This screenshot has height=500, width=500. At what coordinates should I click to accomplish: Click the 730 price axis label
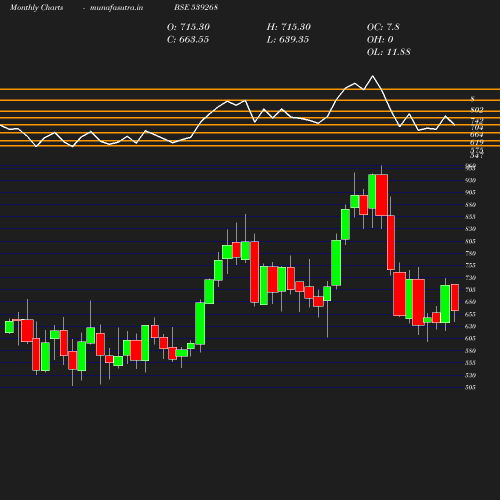[x=470, y=278]
